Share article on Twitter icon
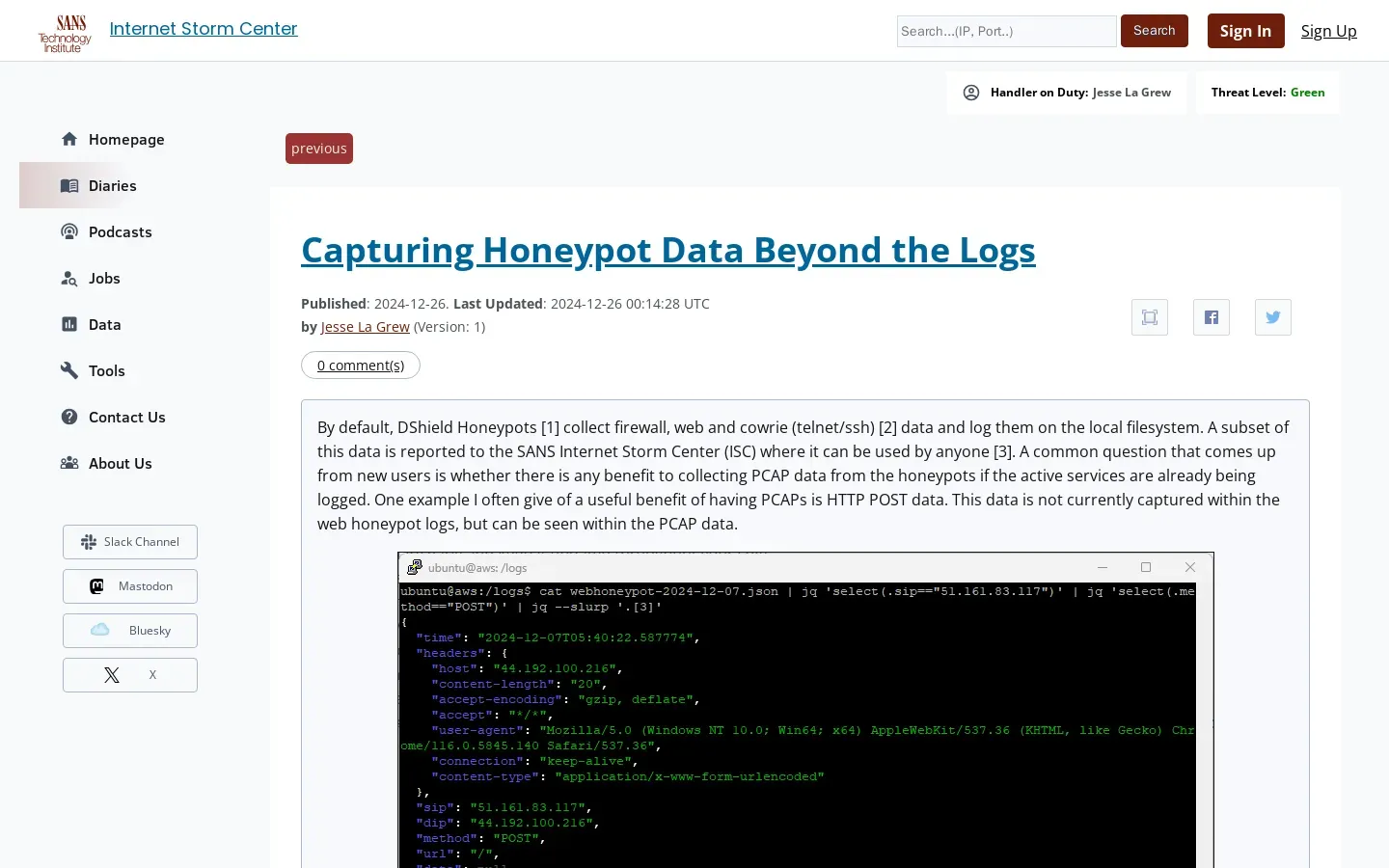 click(1273, 317)
